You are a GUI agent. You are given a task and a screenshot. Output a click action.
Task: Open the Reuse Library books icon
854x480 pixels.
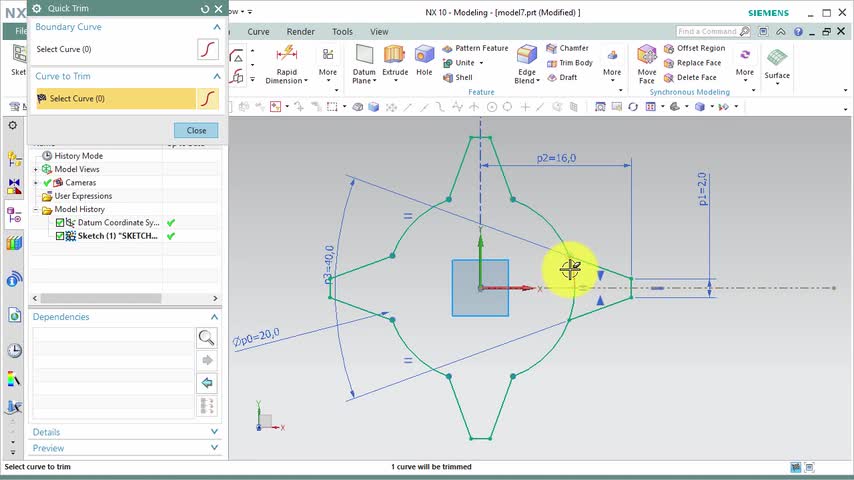(14, 243)
